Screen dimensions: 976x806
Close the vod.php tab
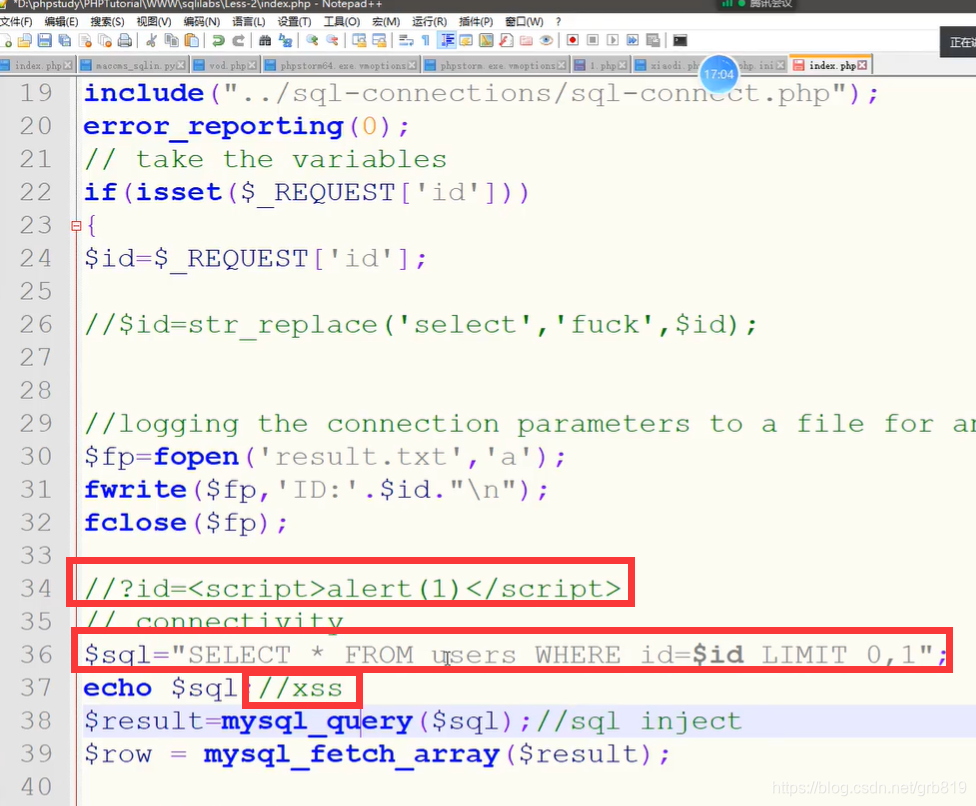(252, 65)
